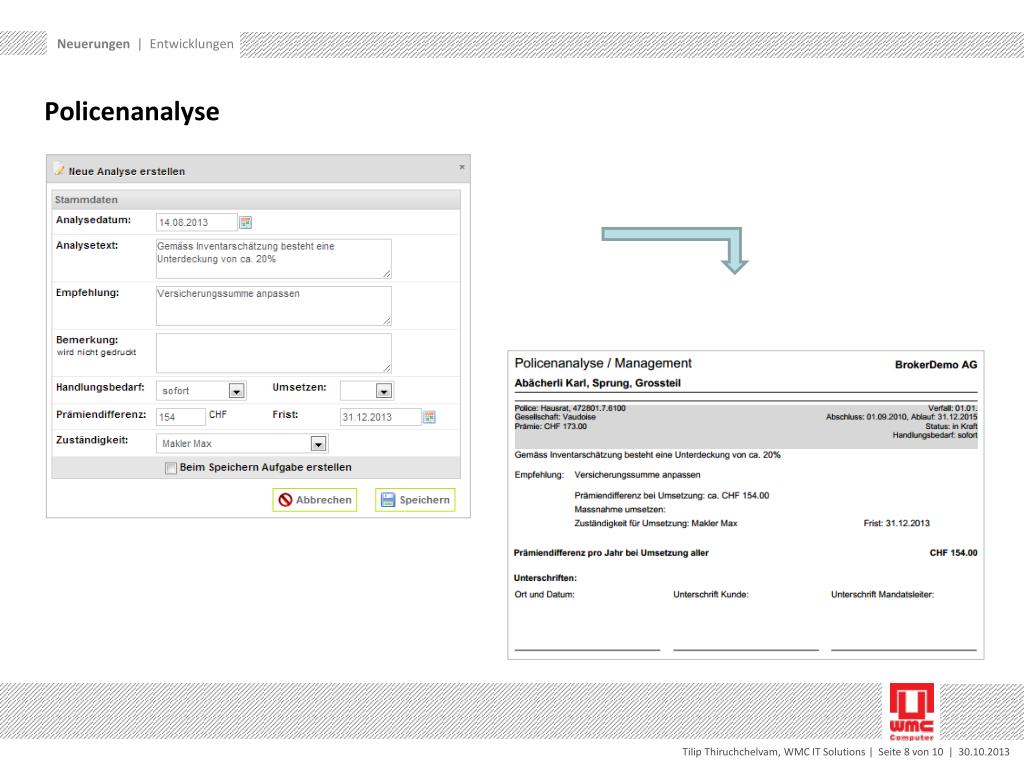Click Seite 8 von 10 in footer
The width and height of the screenshot is (1024, 768).
click(x=910, y=752)
